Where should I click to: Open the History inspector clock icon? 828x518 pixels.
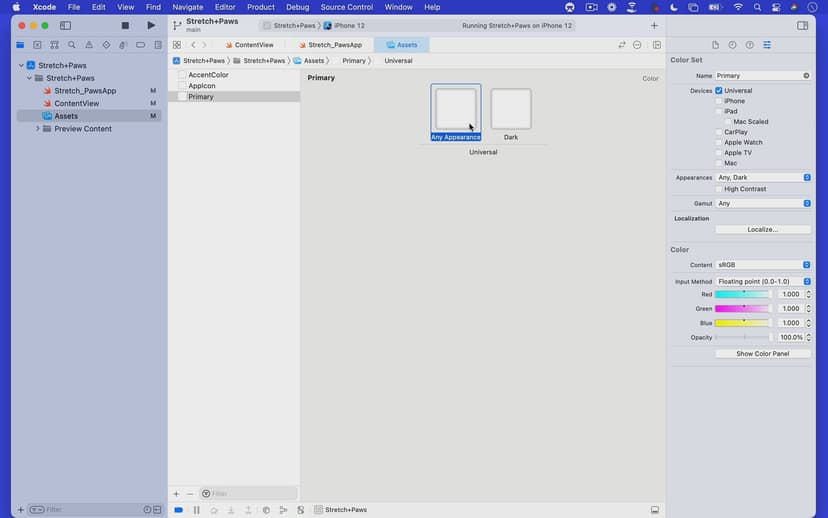[x=733, y=45]
